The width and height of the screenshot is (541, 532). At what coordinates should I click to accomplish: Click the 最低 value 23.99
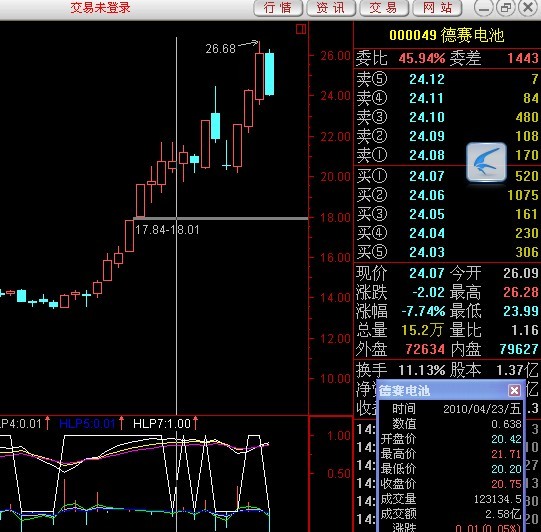coord(521,311)
